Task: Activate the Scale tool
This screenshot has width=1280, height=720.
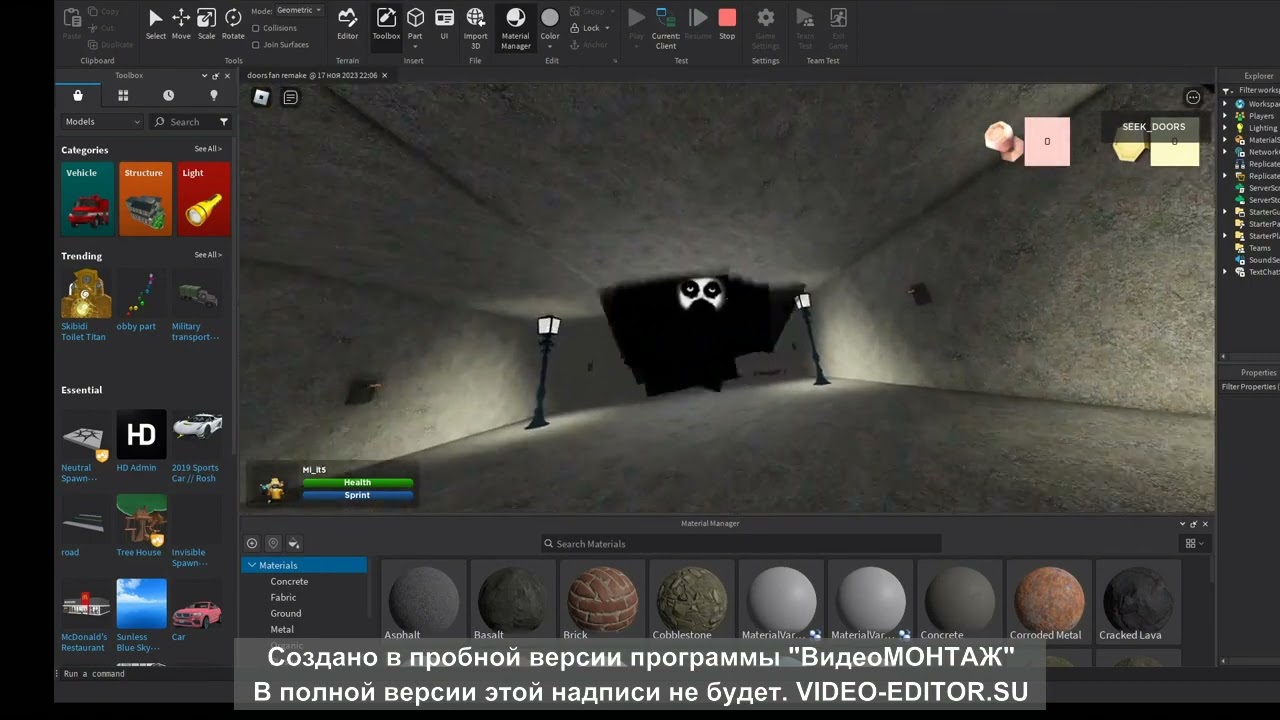Action: pos(206,24)
